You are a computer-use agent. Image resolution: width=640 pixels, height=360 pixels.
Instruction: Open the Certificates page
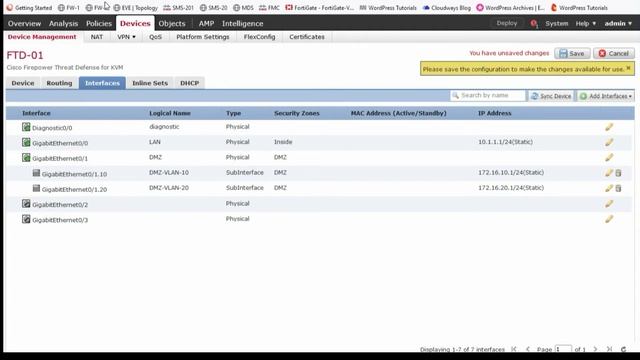(x=307, y=37)
